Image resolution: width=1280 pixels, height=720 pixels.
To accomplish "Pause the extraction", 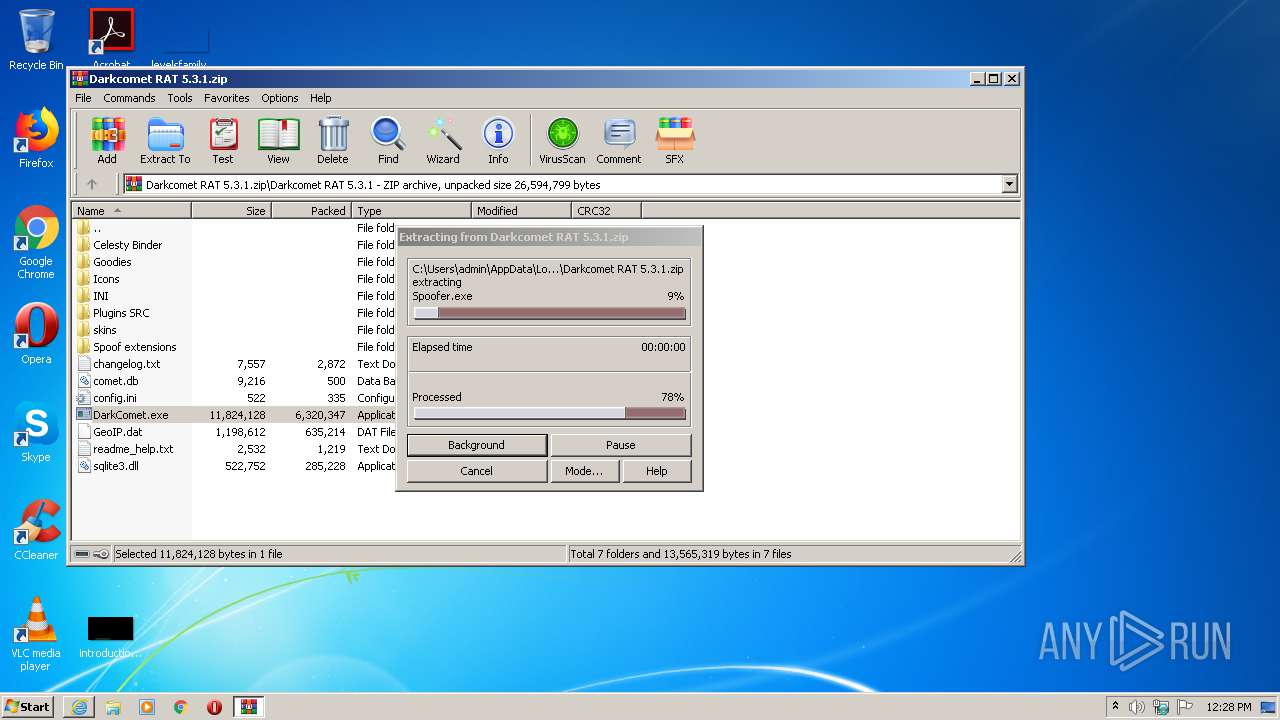I will (621, 445).
